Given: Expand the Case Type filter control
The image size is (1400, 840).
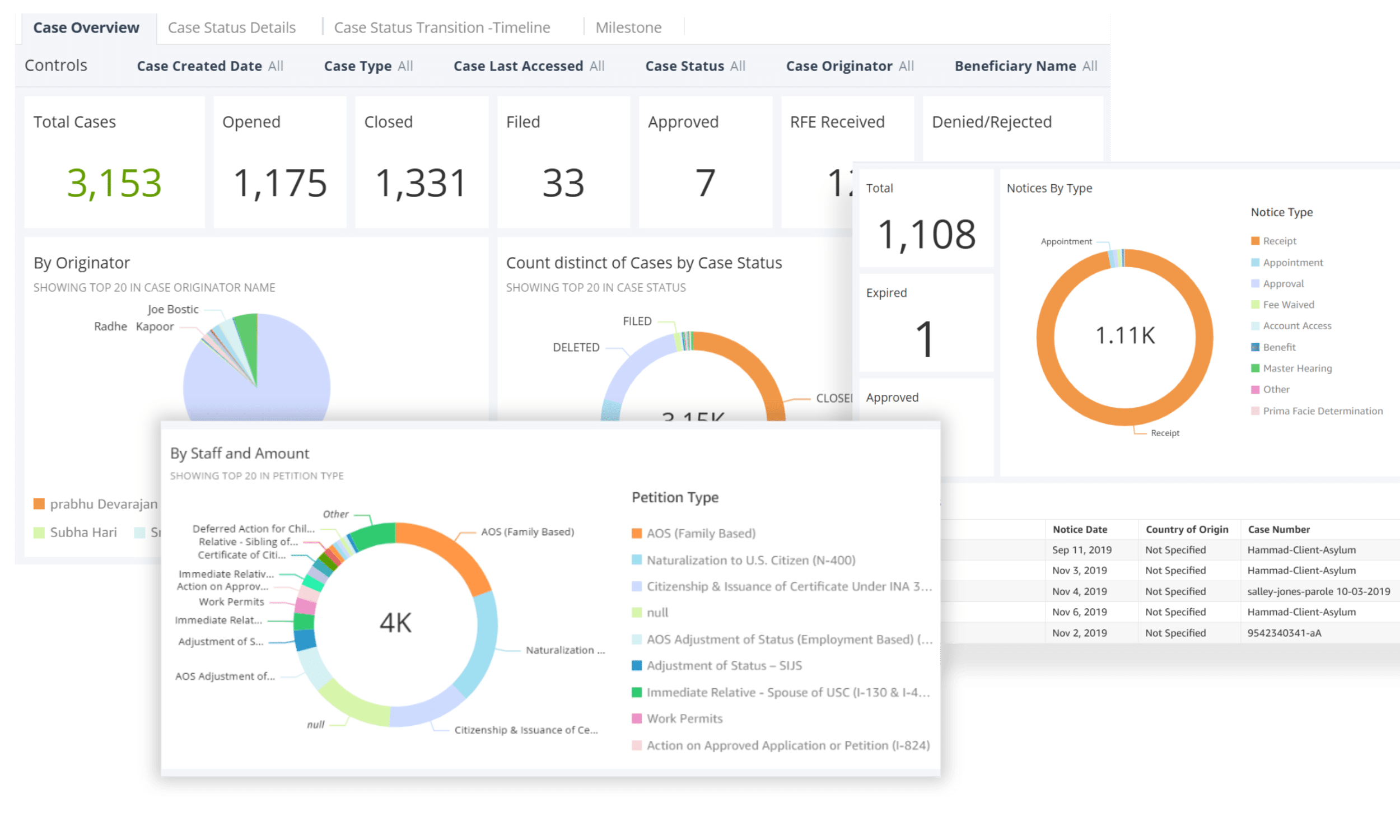Looking at the screenshot, I should (368, 66).
